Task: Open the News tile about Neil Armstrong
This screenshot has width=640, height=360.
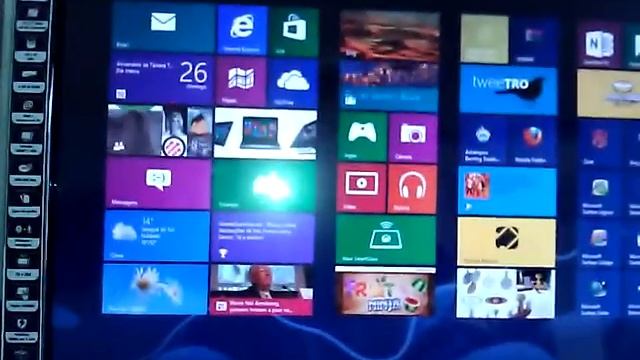Action: tap(261, 290)
